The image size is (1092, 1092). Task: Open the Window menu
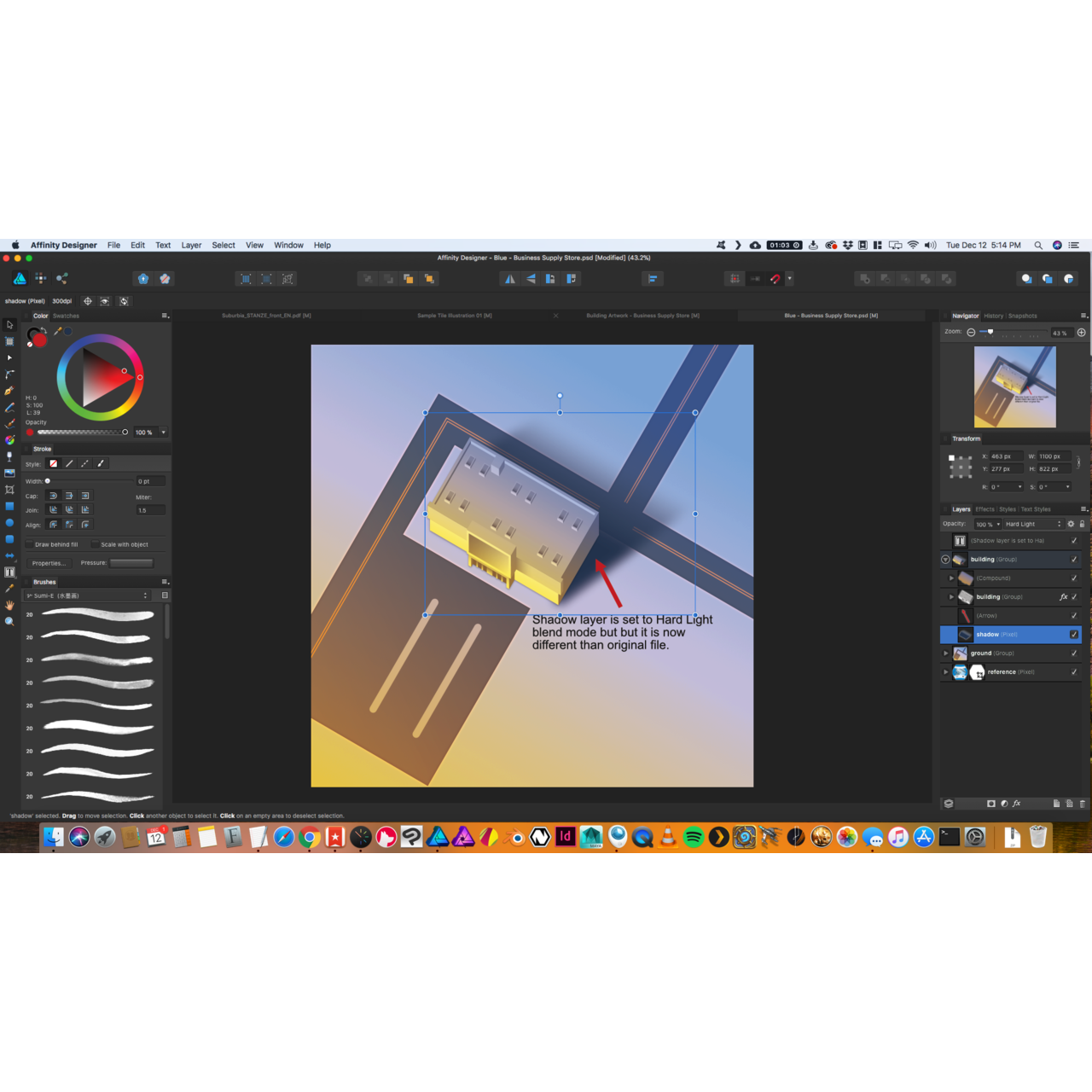tap(288, 245)
